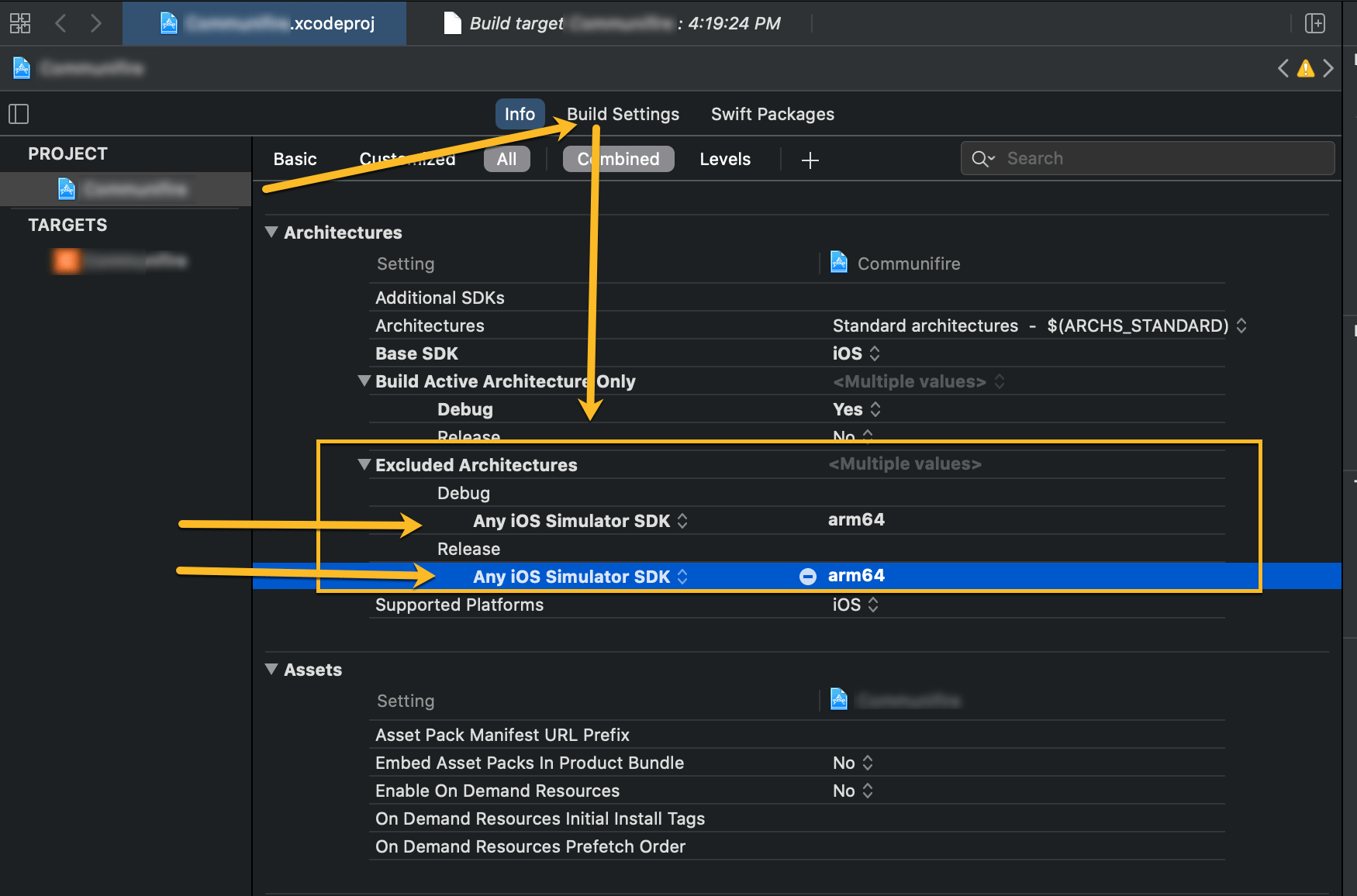Click the plus button to add a setting
Screen dimensions: 1357x896
(x=810, y=160)
